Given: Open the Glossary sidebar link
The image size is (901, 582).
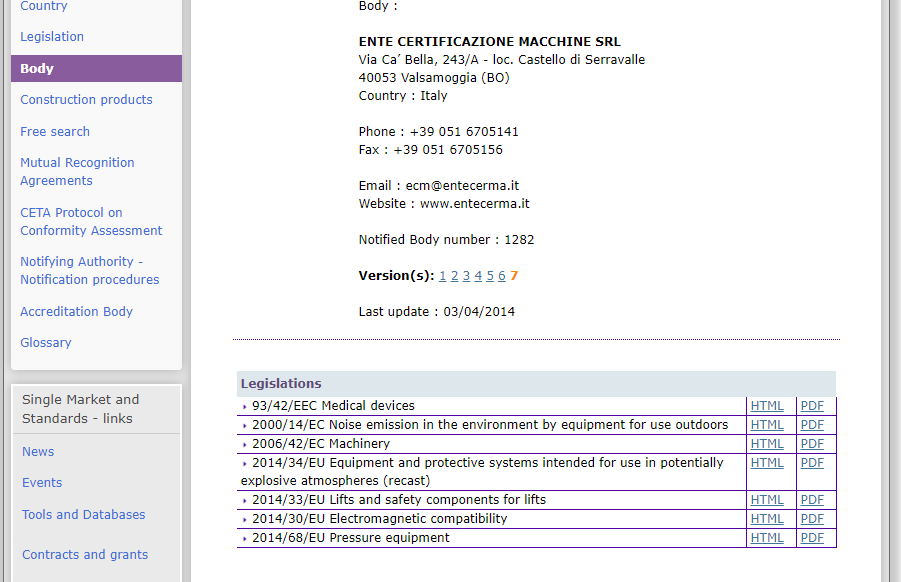Looking at the screenshot, I should (46, 343).
